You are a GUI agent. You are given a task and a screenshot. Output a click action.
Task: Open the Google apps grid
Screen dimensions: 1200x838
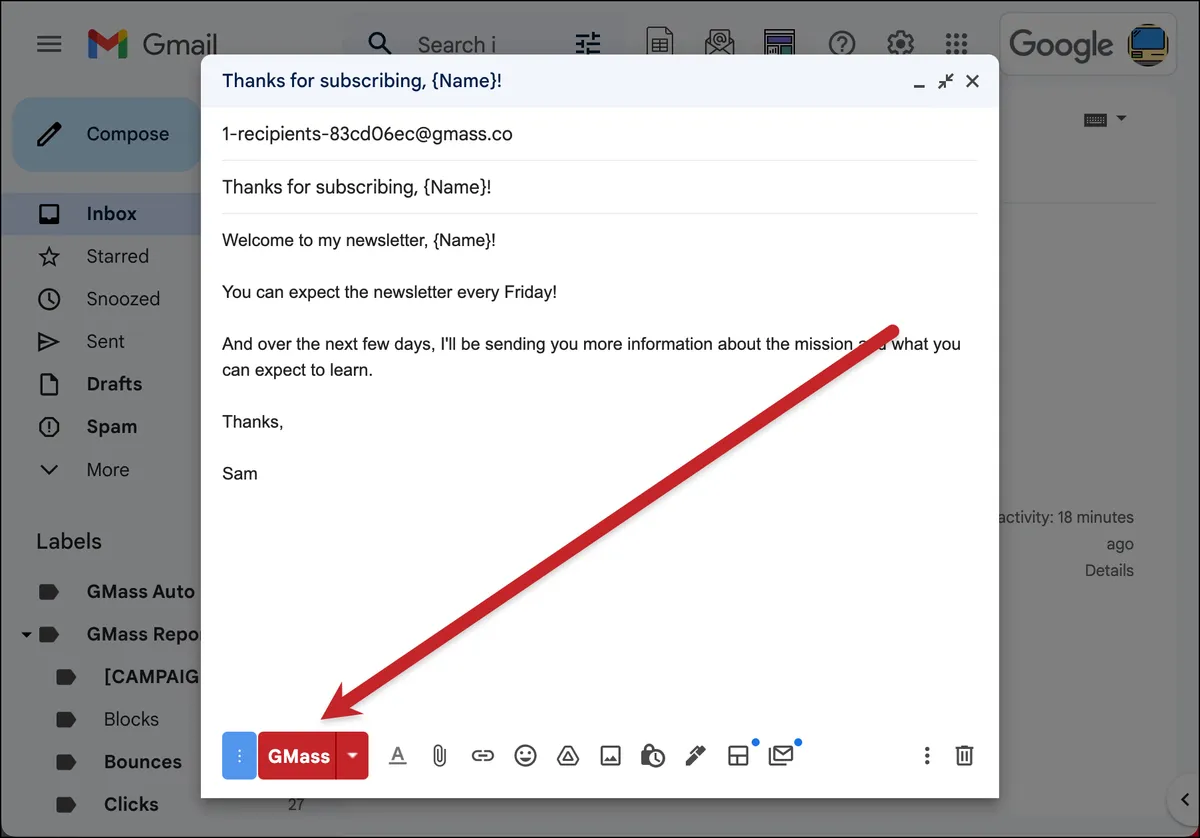[x=956, y=44]
